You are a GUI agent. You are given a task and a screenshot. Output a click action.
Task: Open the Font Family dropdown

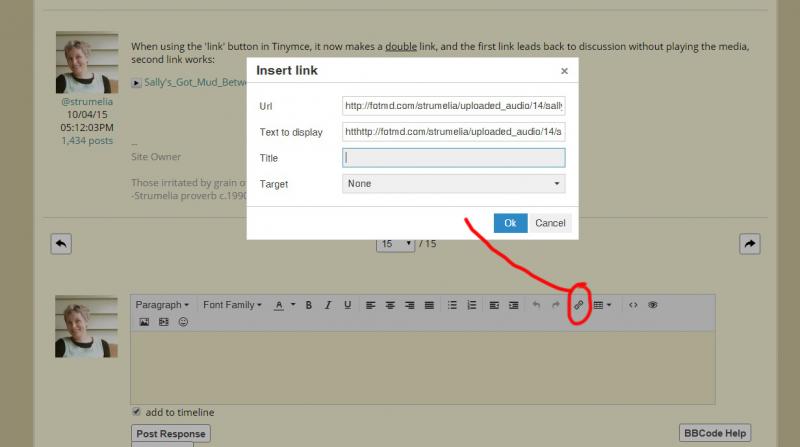232,305
